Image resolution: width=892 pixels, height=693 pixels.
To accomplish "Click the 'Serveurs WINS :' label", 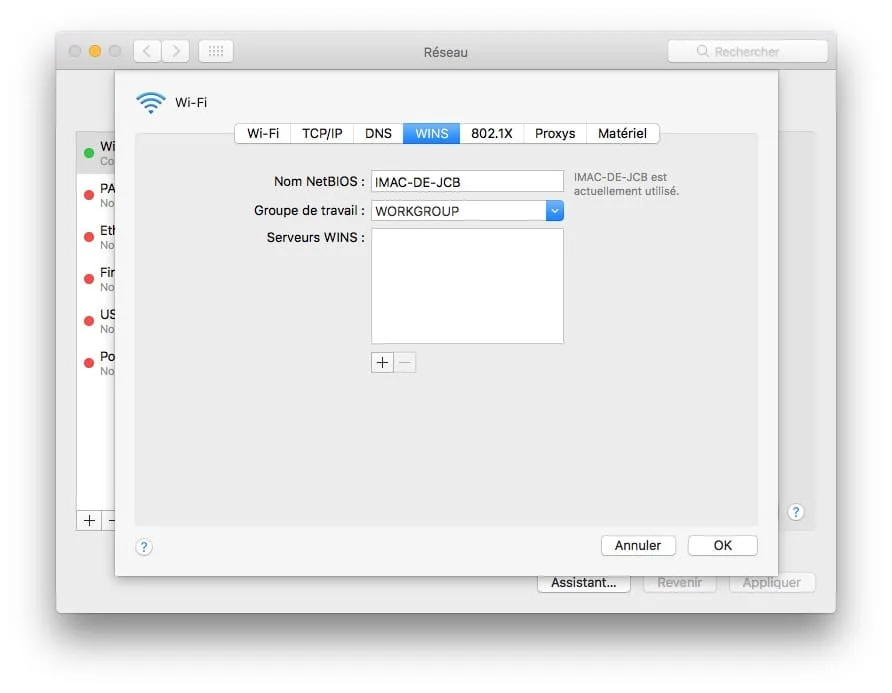I will pos(316,237).
